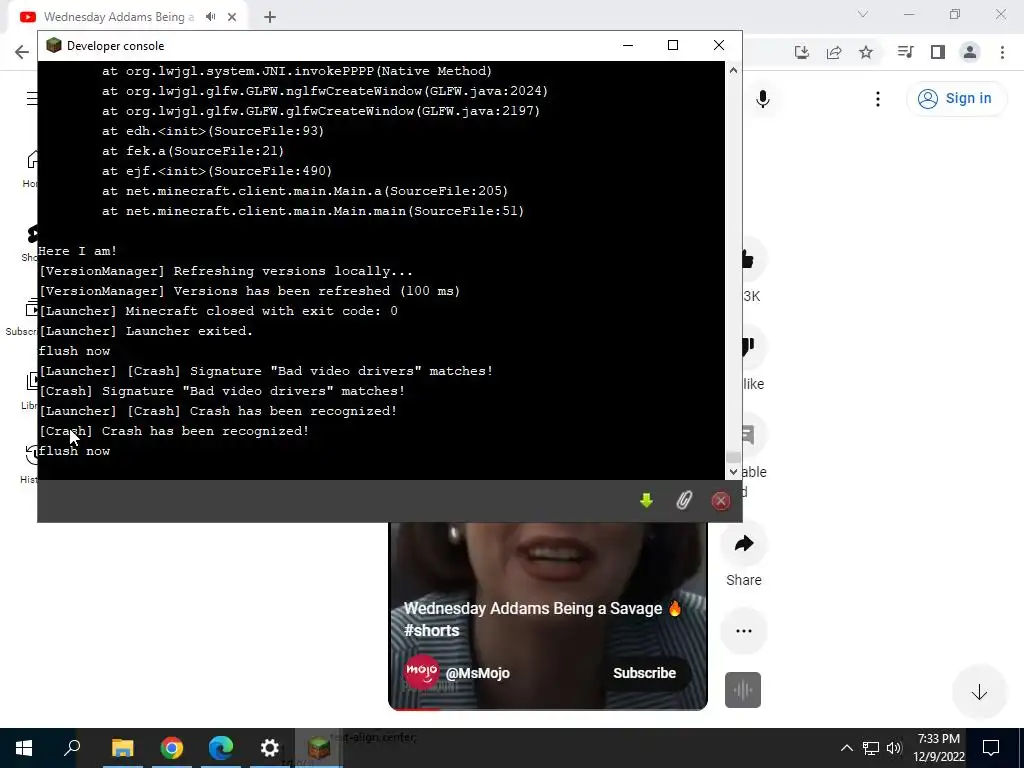
Task: Click the install app icon in address bar
Action: [x=801, y=52]
